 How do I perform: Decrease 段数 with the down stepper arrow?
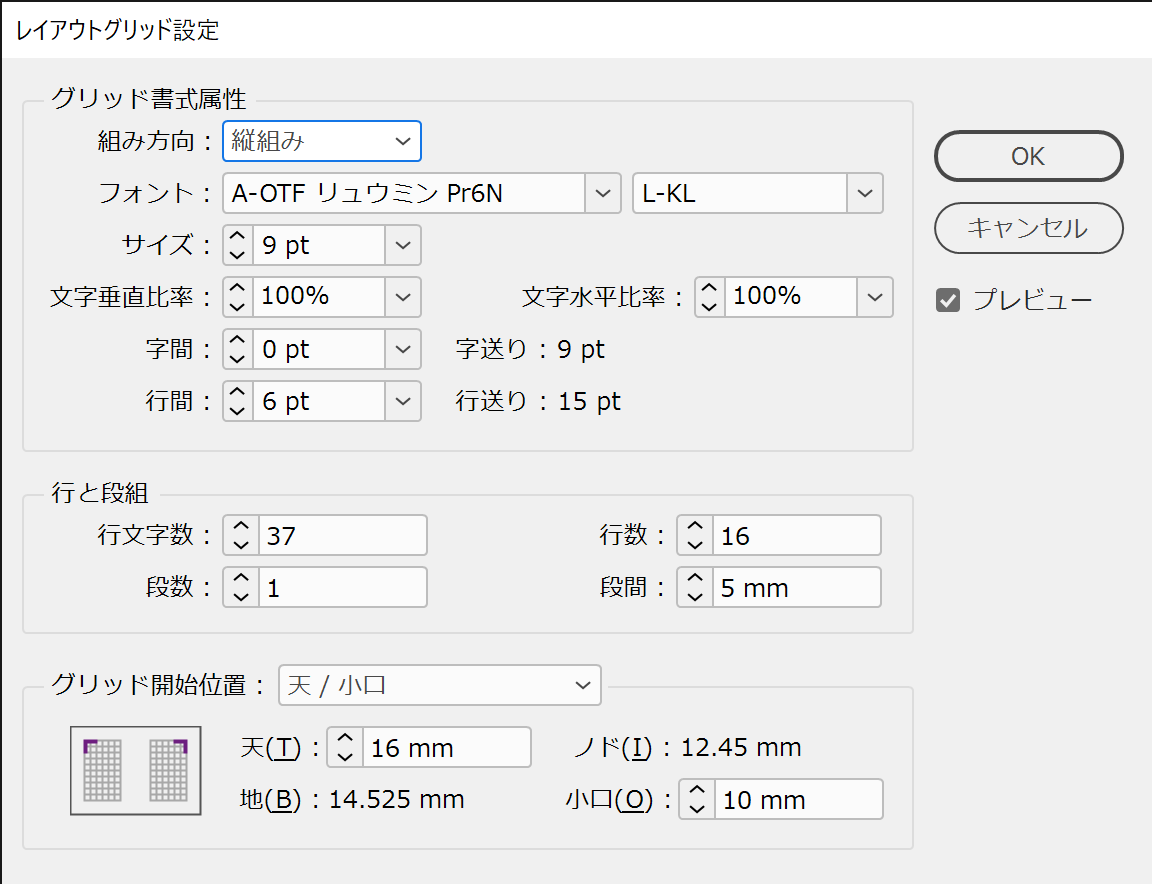coord(241,597)
